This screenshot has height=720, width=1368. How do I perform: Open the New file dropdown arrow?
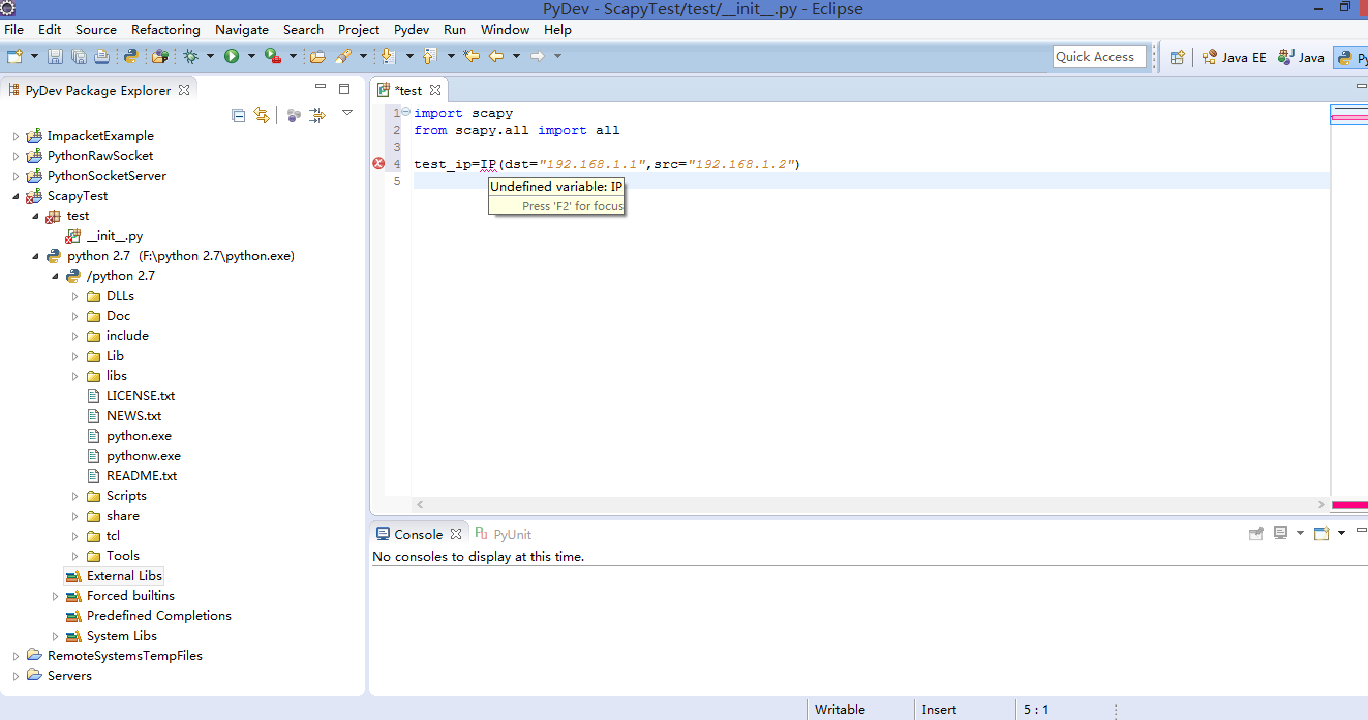pyautogui.click(x=35, y=56)
